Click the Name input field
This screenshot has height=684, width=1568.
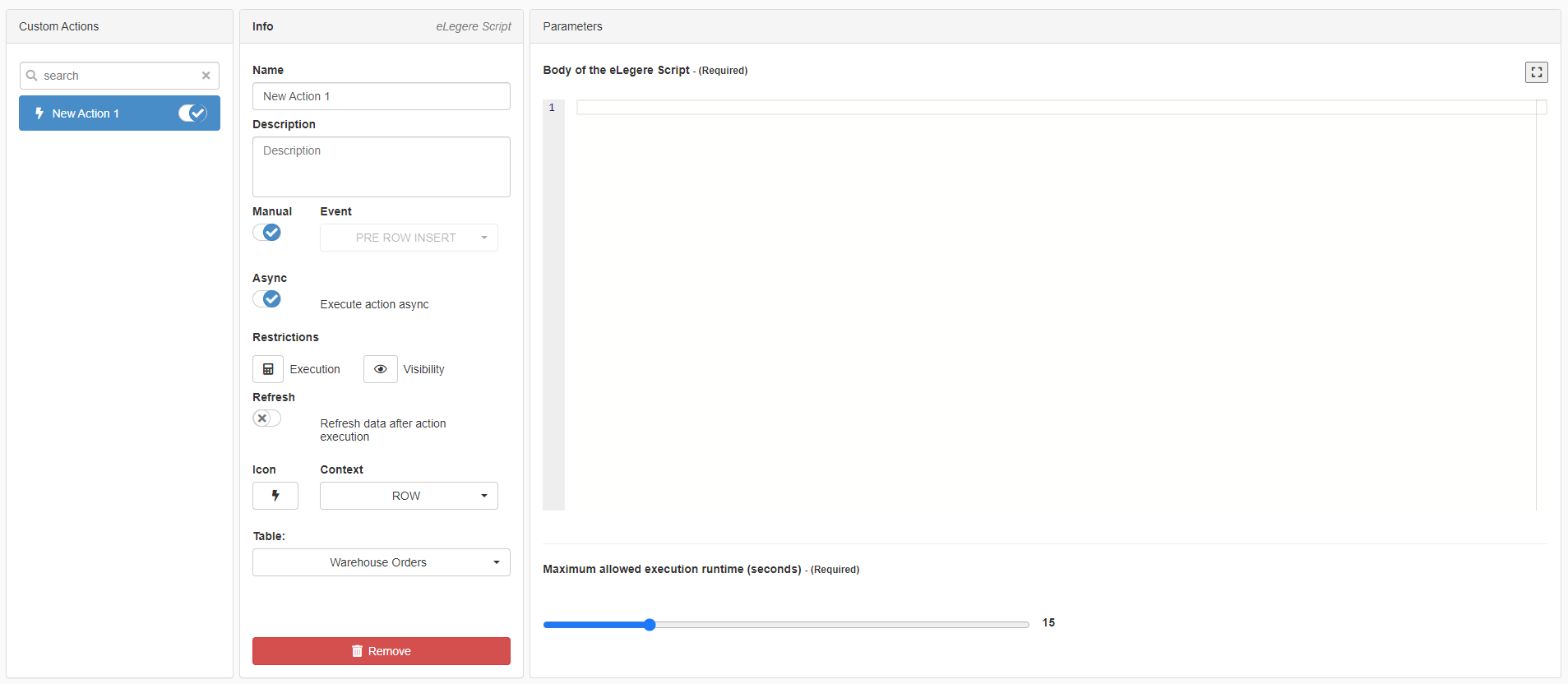(x=381, y=96)
